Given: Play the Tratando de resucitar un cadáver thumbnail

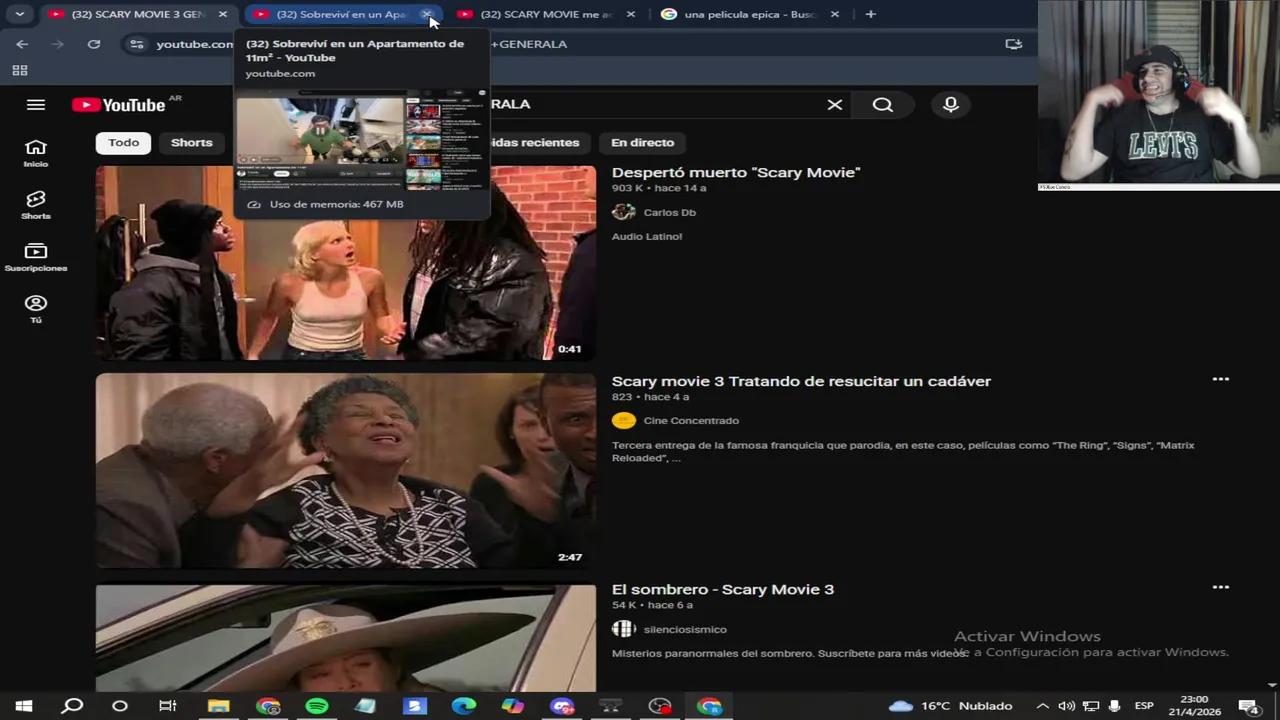Looking at the screenshot, I should (346, 471).
